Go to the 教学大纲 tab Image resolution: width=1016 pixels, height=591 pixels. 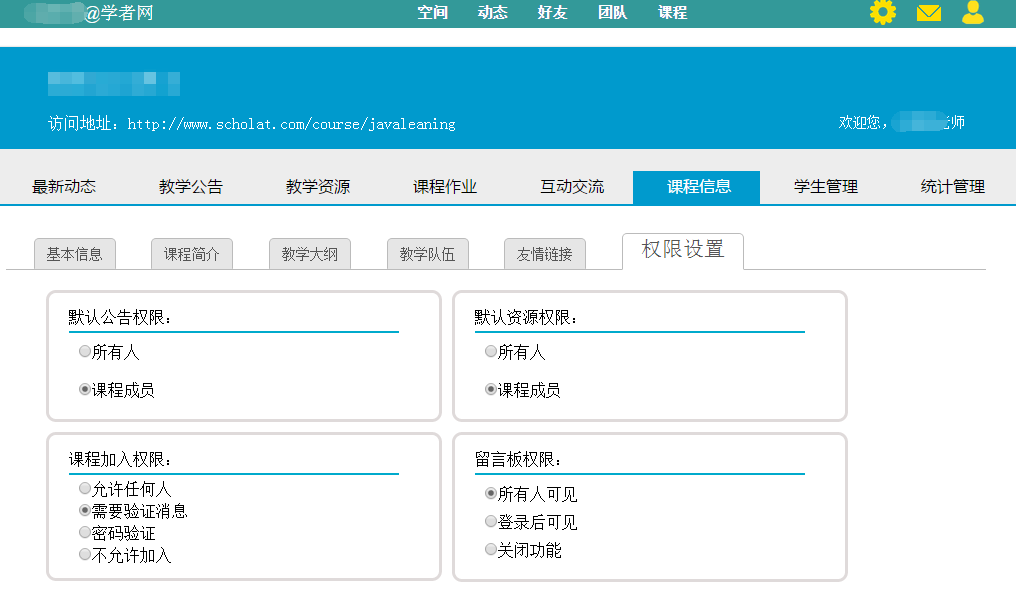click(x=309, y=254)
